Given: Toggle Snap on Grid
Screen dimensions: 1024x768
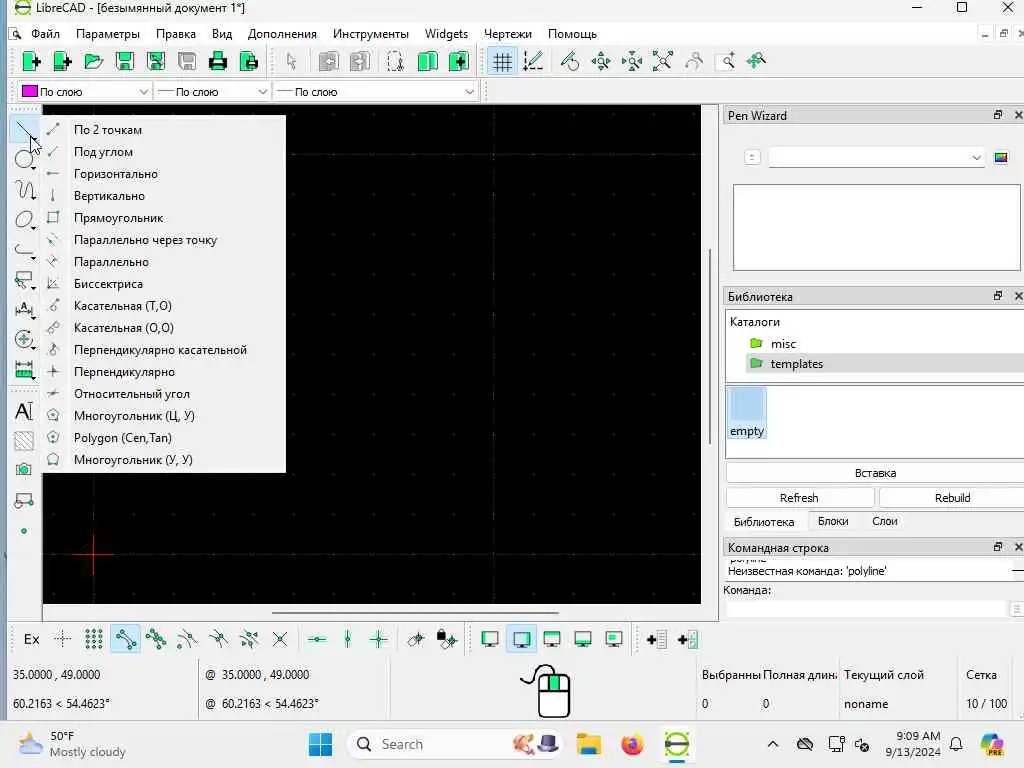Looking at the screenshot, I should coord(94,639).
